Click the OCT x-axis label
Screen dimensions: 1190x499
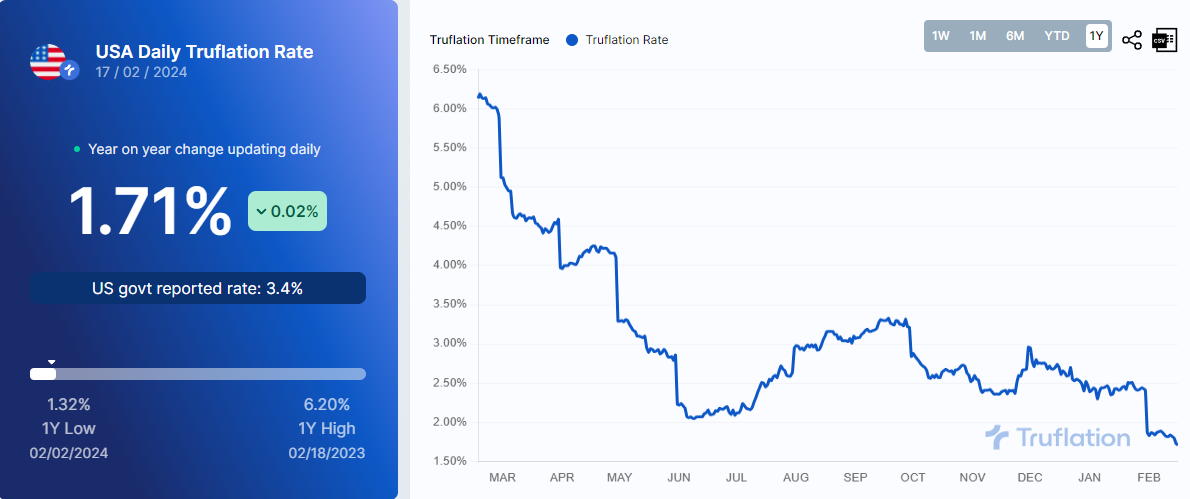913,477
